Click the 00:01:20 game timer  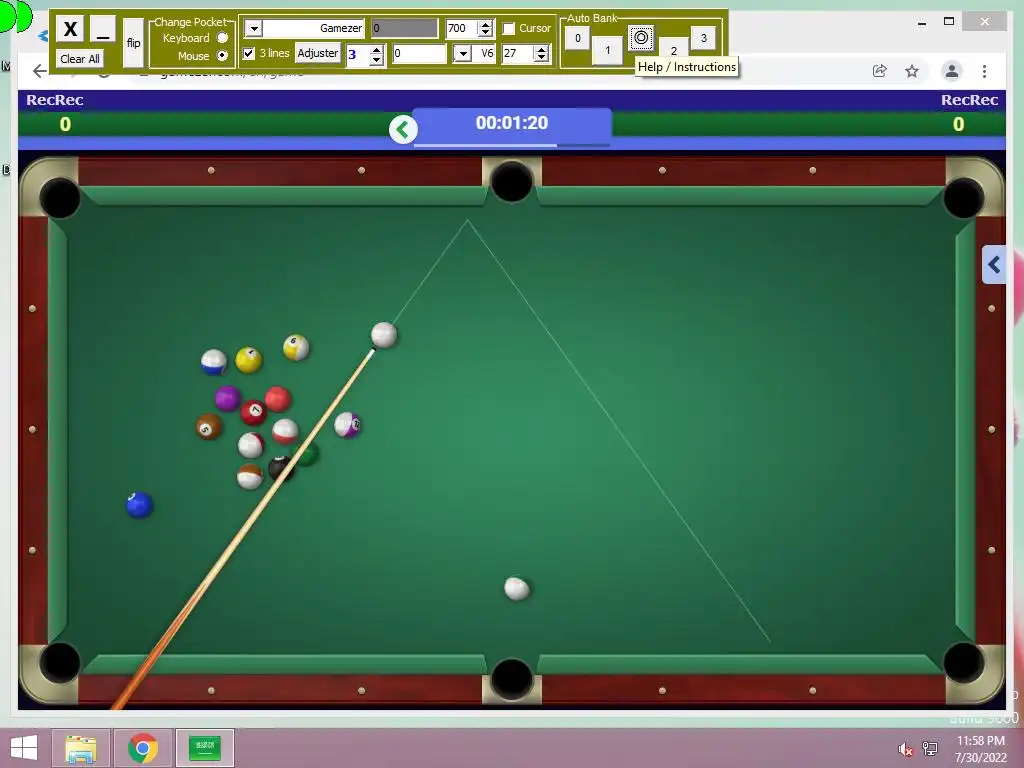pos(511,123)
